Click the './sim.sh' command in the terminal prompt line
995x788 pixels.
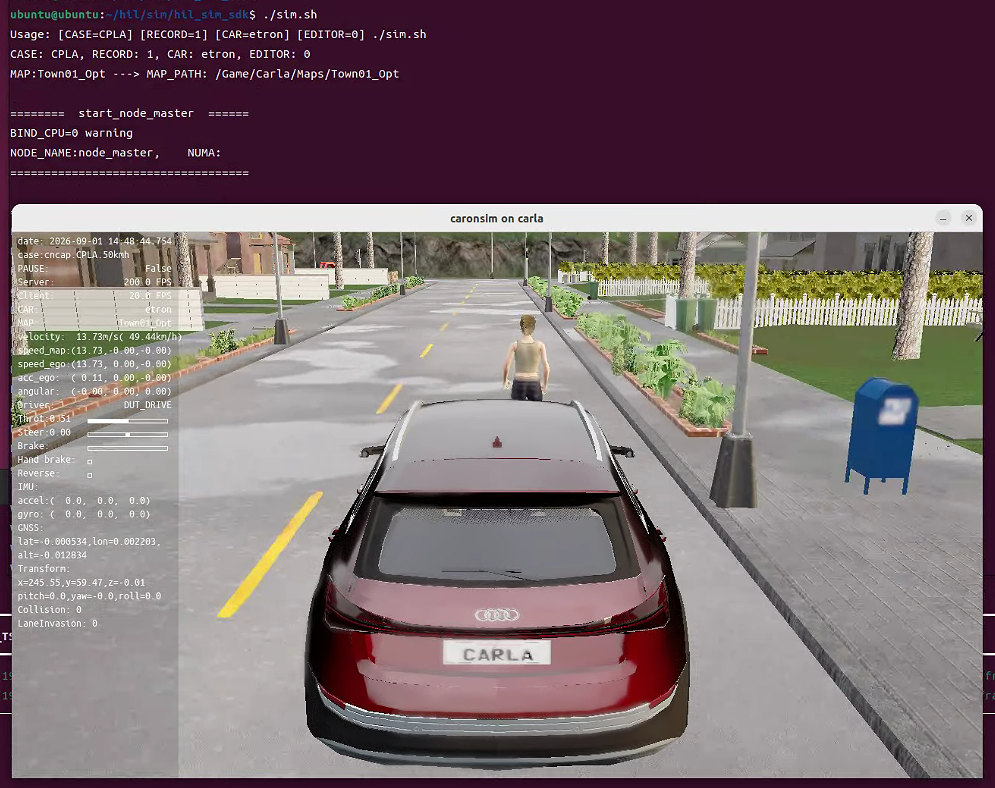click(x=290, y=15)
